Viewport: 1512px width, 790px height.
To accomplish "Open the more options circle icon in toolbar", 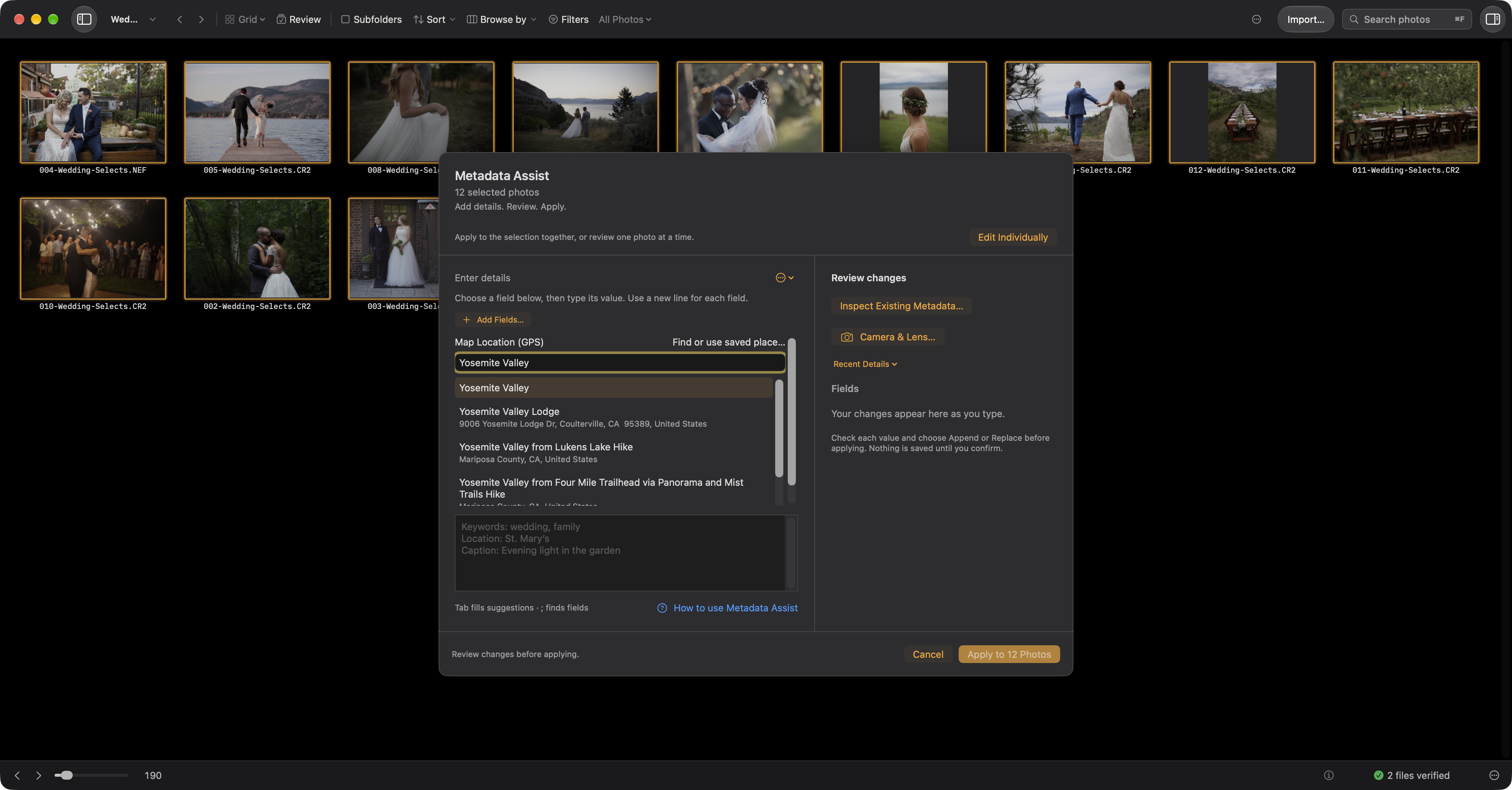I will point(1256,19).
